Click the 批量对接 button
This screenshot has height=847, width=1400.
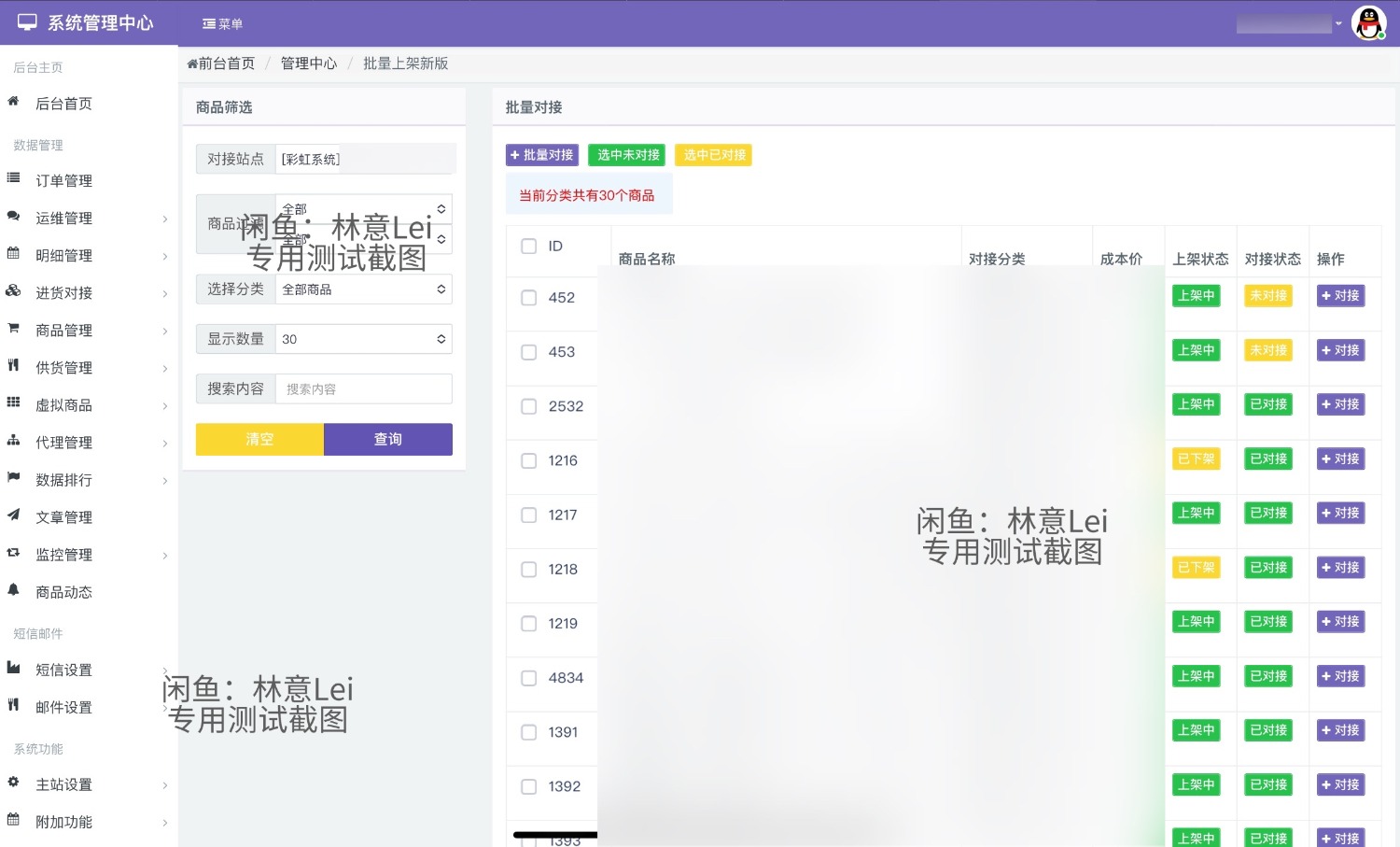point(541,155)
